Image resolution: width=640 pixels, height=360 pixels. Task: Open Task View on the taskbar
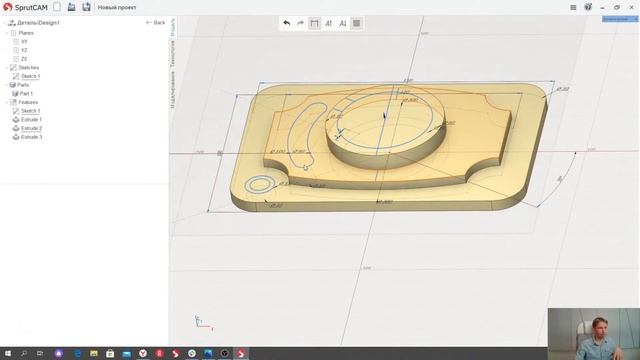(40, 353)
